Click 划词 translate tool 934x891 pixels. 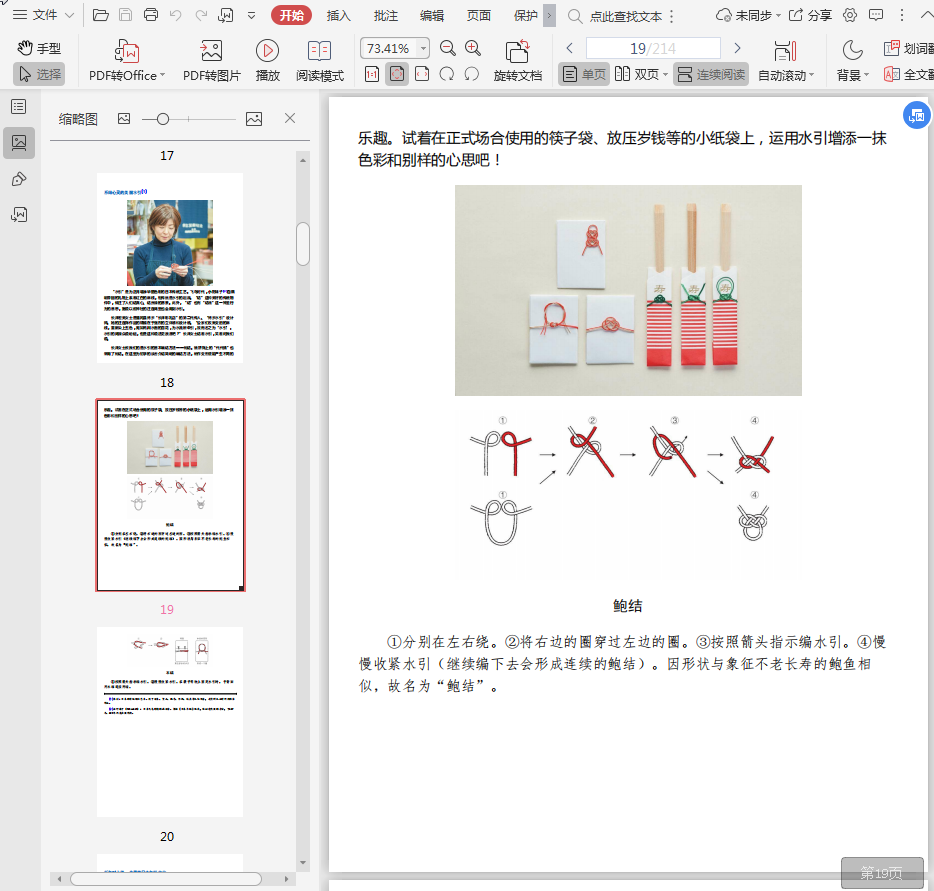coord(908,48)
